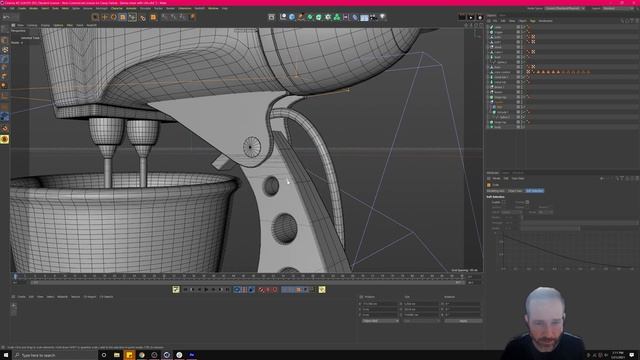Click the timeline playhead marker
The height and width of the screenshot is (360, 640).
(15, 276)
